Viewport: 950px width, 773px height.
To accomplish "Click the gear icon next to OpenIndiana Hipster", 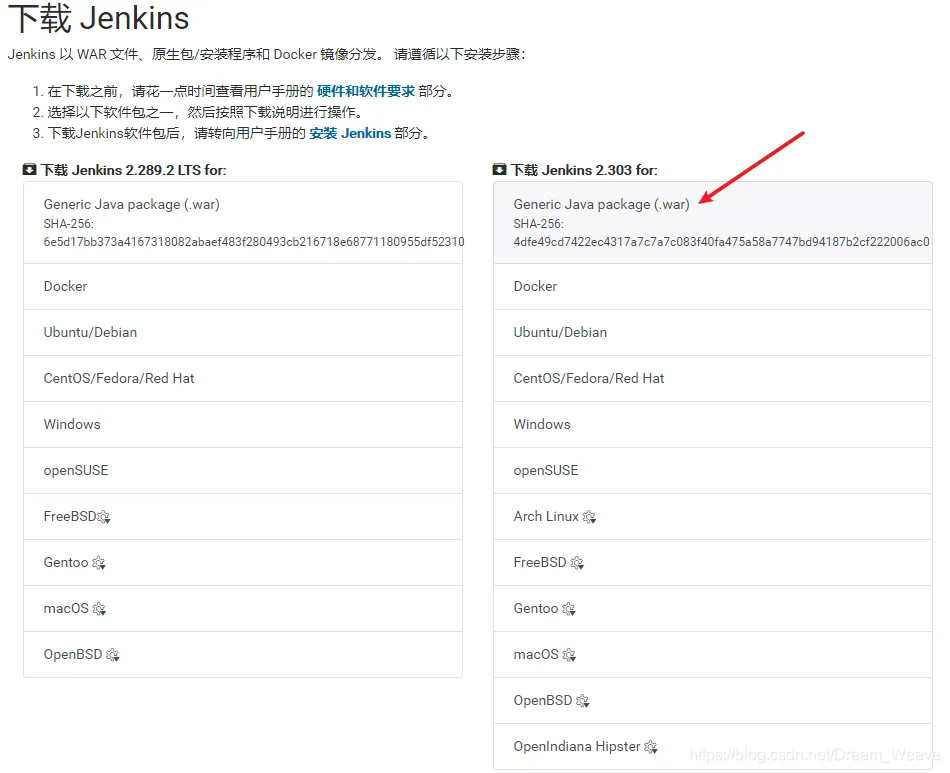I will [651, 747].
